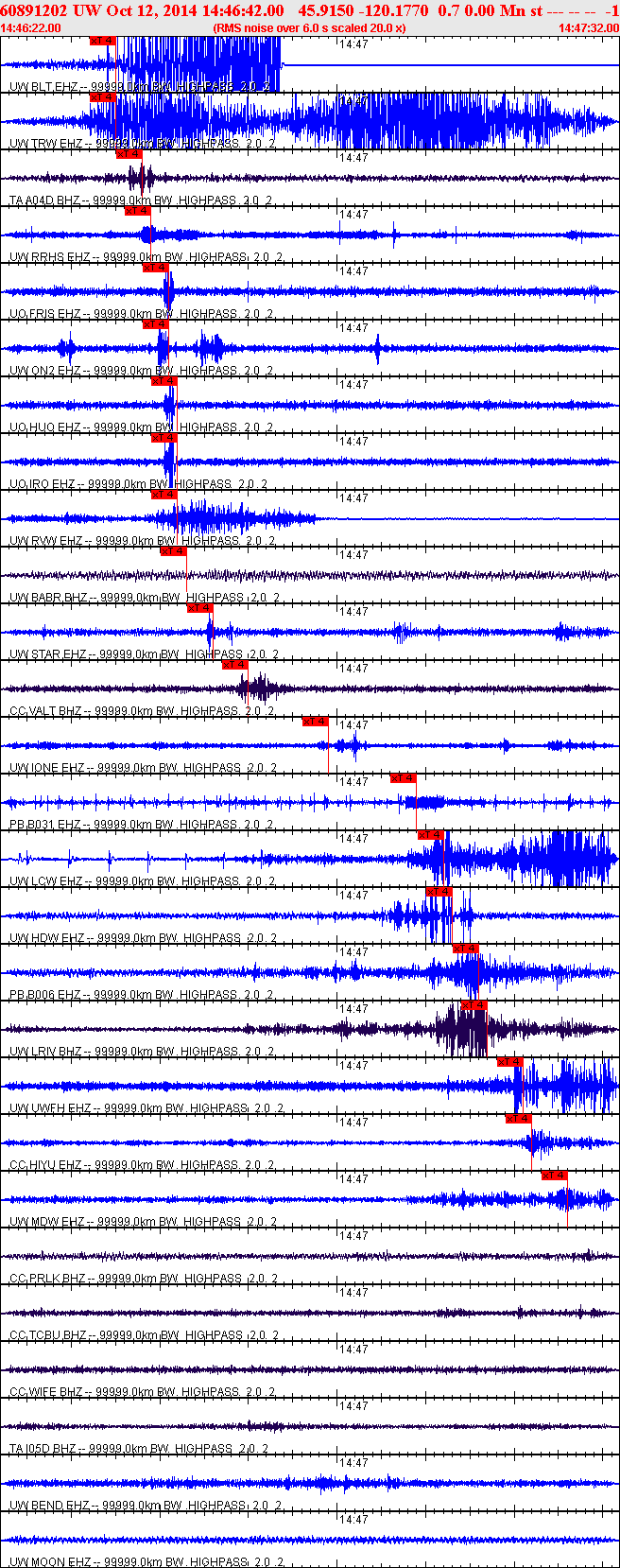Viewport: 620px width, 1568px height.
Task: Select the pick marker on the LCW trace
Action: pos(430,835)
